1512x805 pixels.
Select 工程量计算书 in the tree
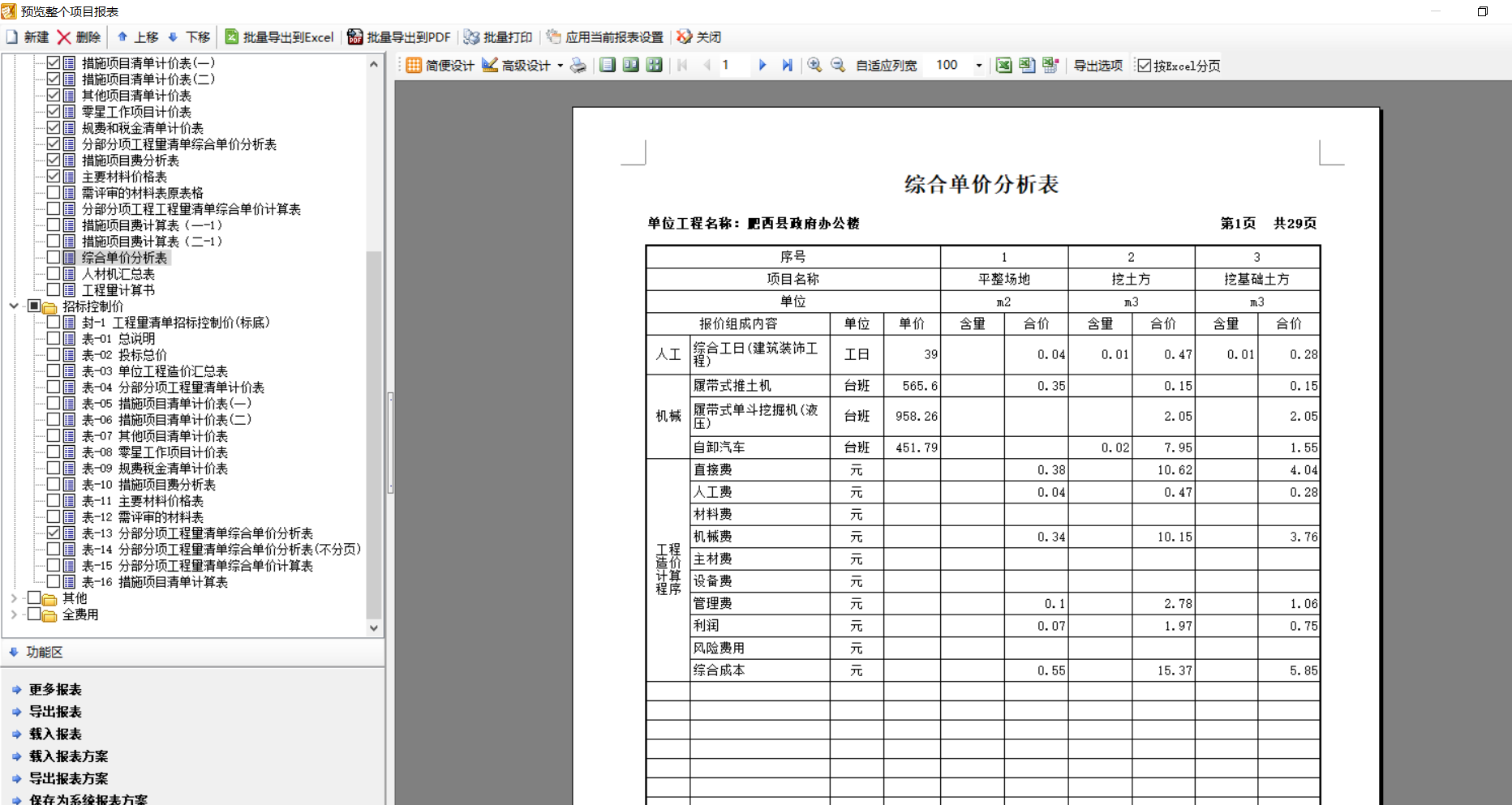point(118,290)
